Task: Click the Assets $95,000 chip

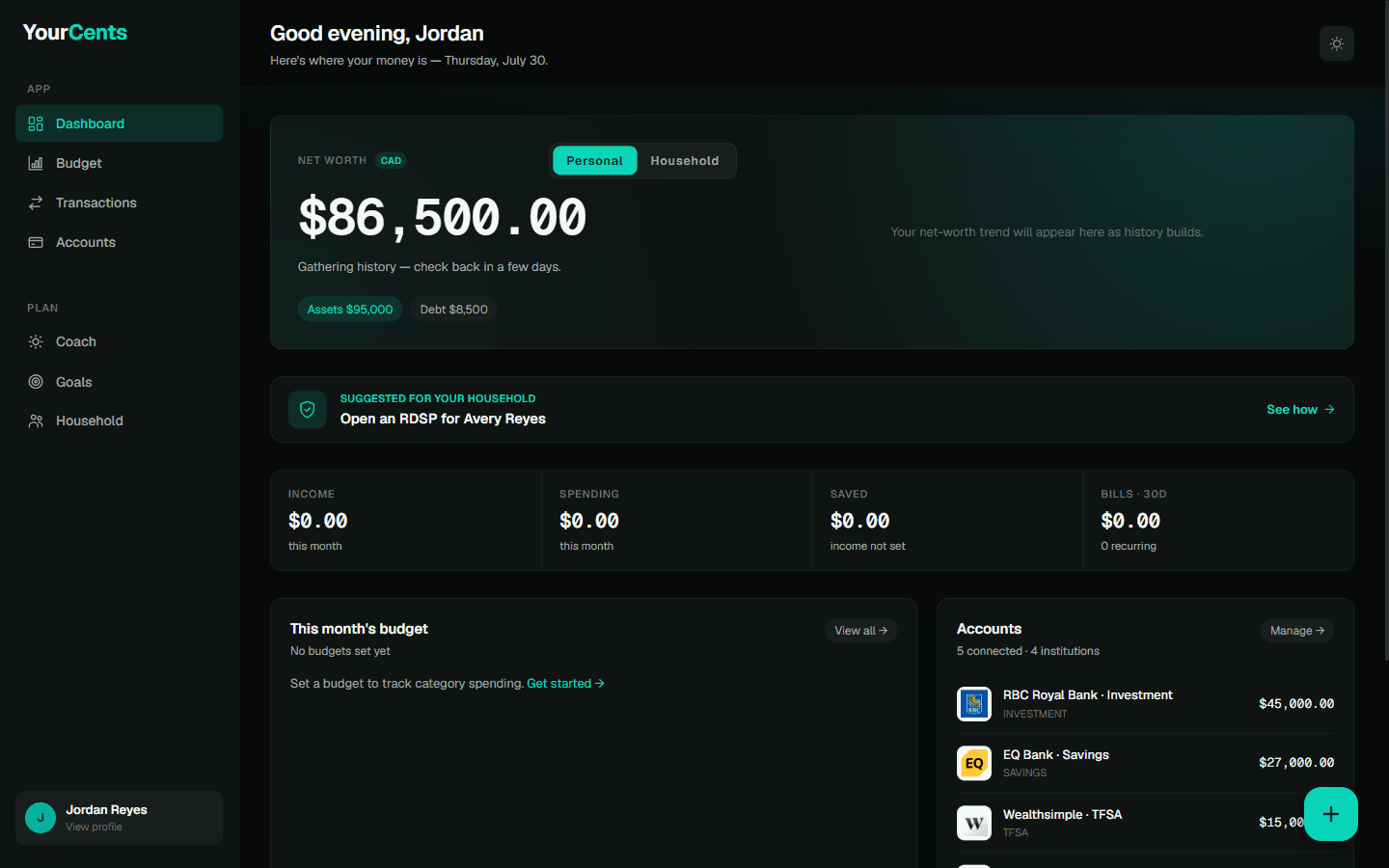Action: (x=350, y=309)
